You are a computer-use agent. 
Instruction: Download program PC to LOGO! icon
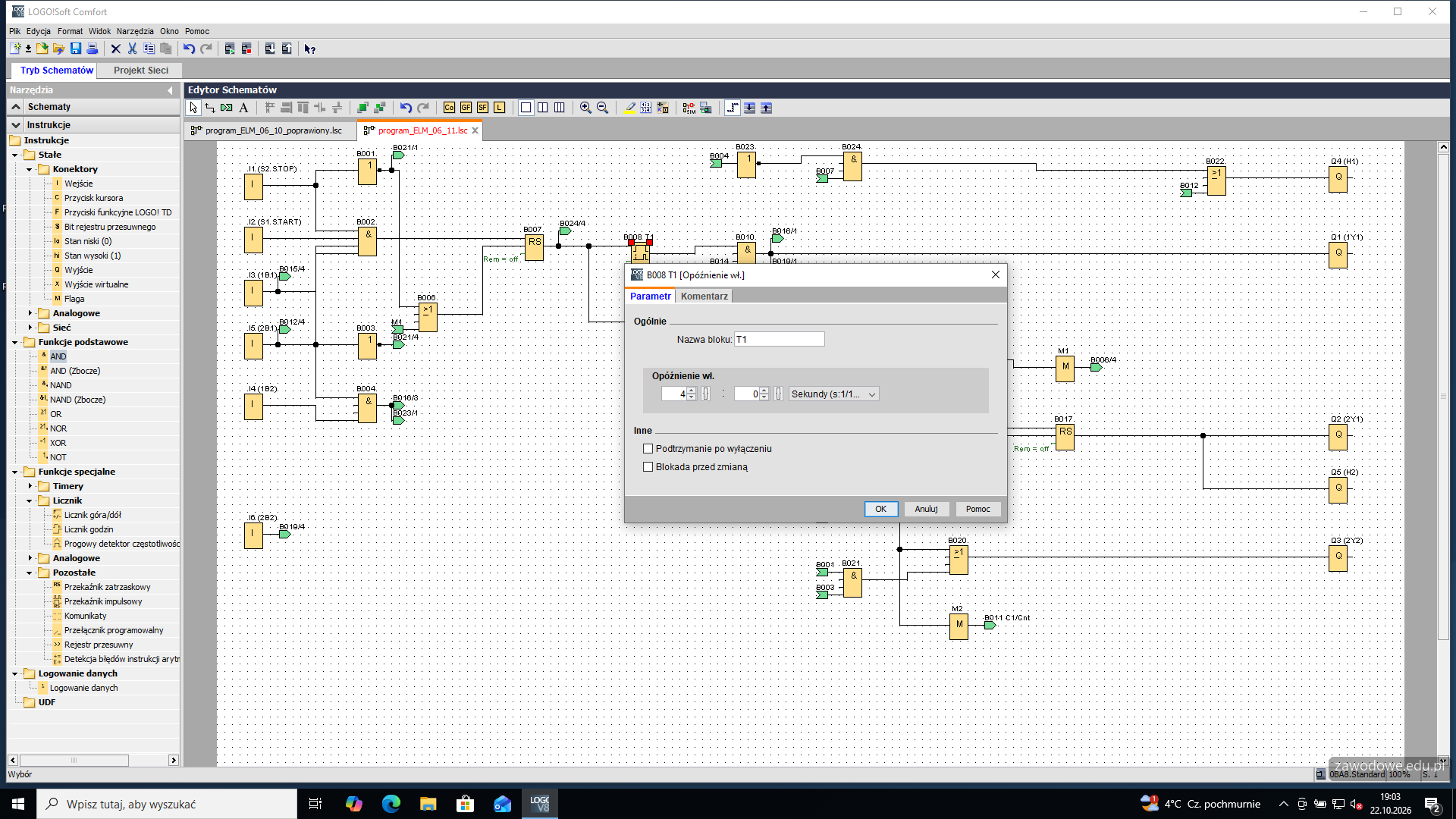[x=270, y=49]
